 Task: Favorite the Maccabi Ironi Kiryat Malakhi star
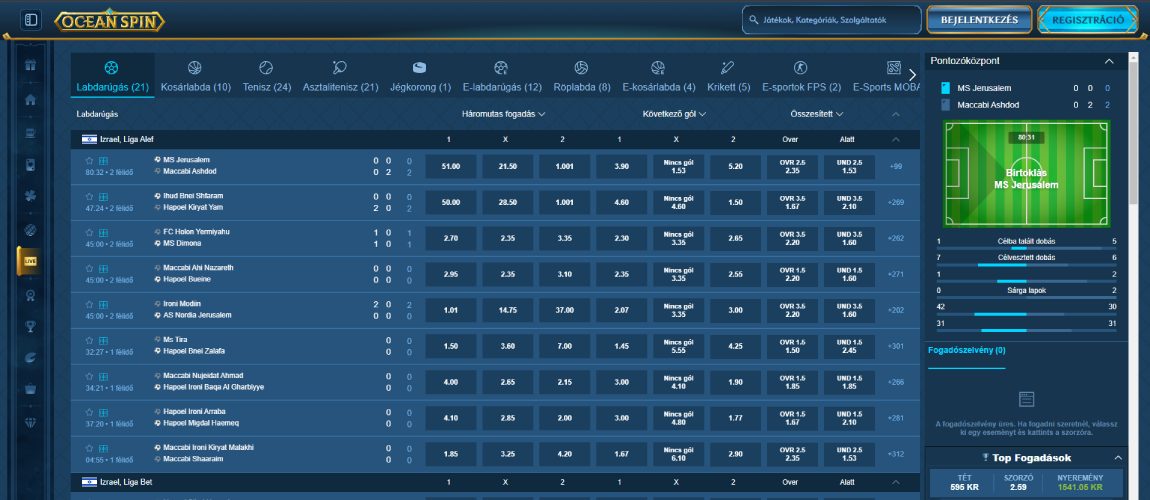(x=89, y=448)
